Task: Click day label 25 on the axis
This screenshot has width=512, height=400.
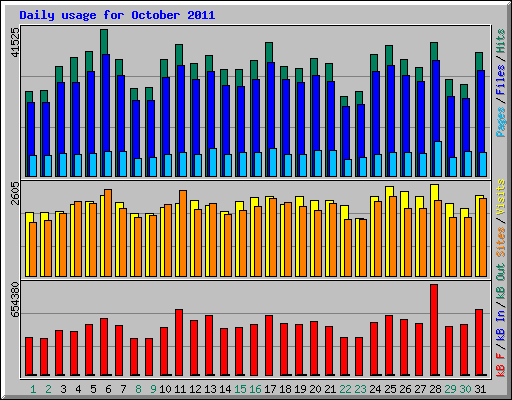Action: 390,389
